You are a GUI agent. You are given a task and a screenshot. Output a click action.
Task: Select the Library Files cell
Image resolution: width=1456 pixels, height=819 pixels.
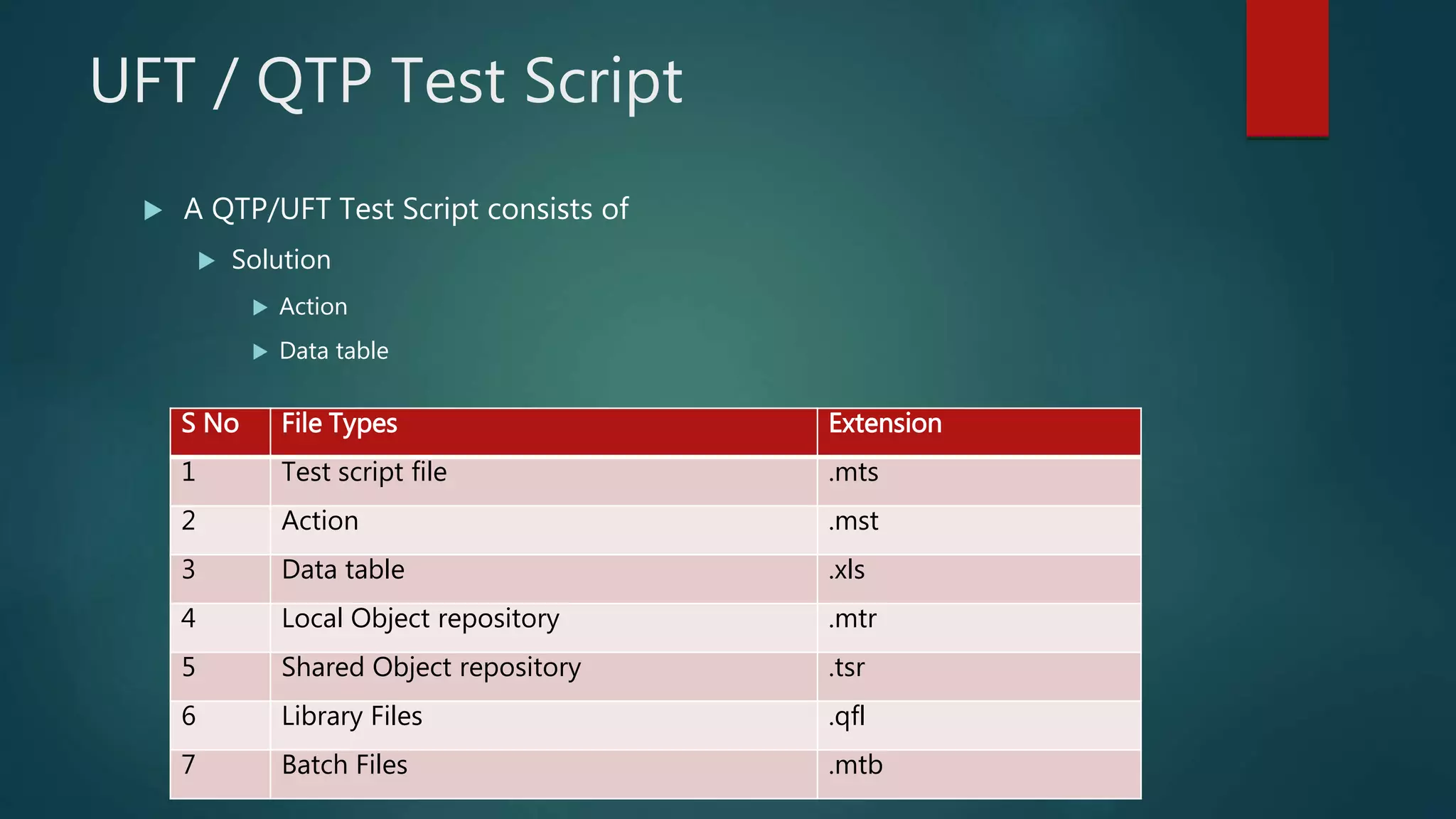544,726
